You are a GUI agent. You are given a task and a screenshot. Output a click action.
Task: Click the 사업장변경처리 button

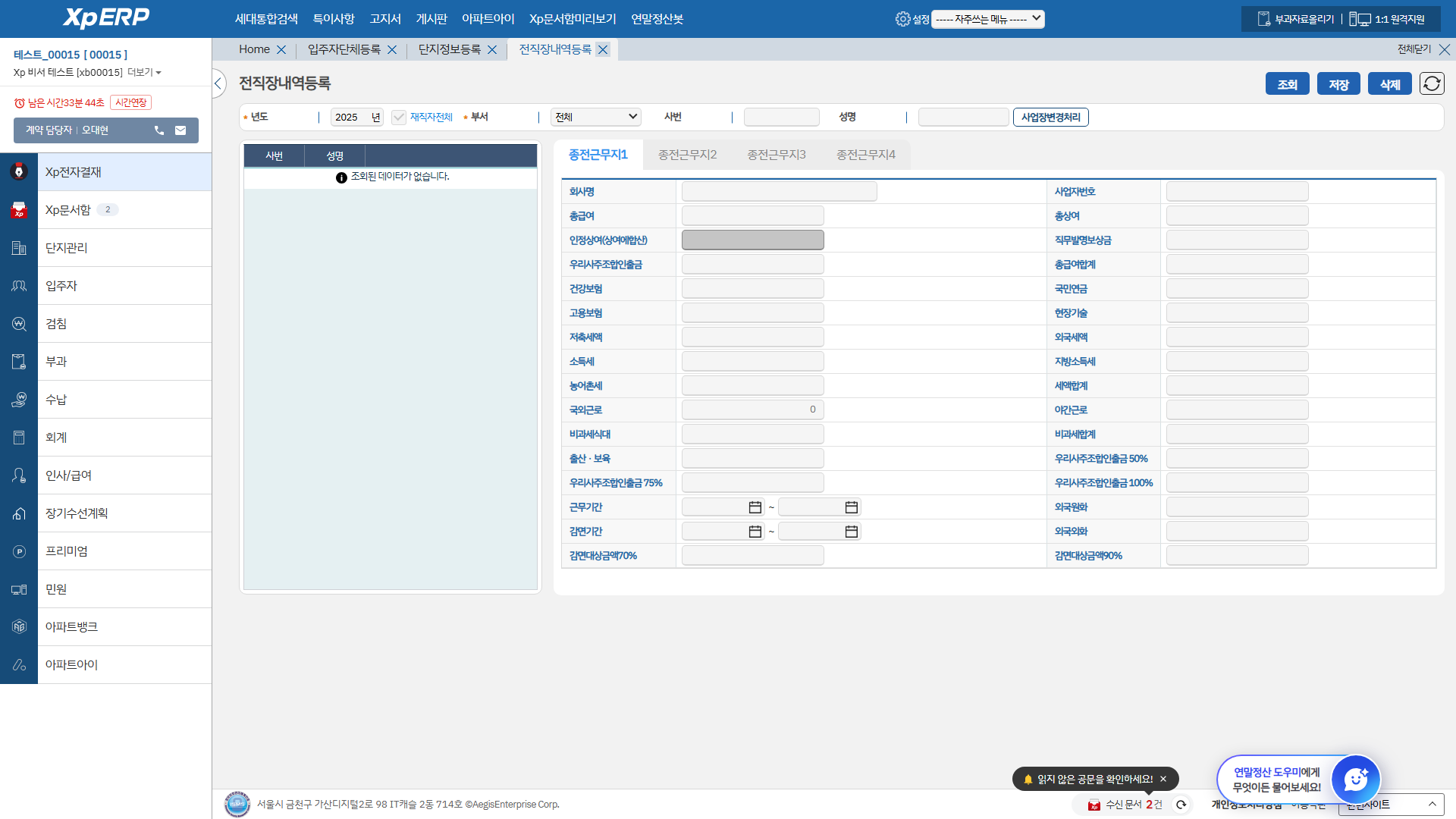(x=1050, y=117)
